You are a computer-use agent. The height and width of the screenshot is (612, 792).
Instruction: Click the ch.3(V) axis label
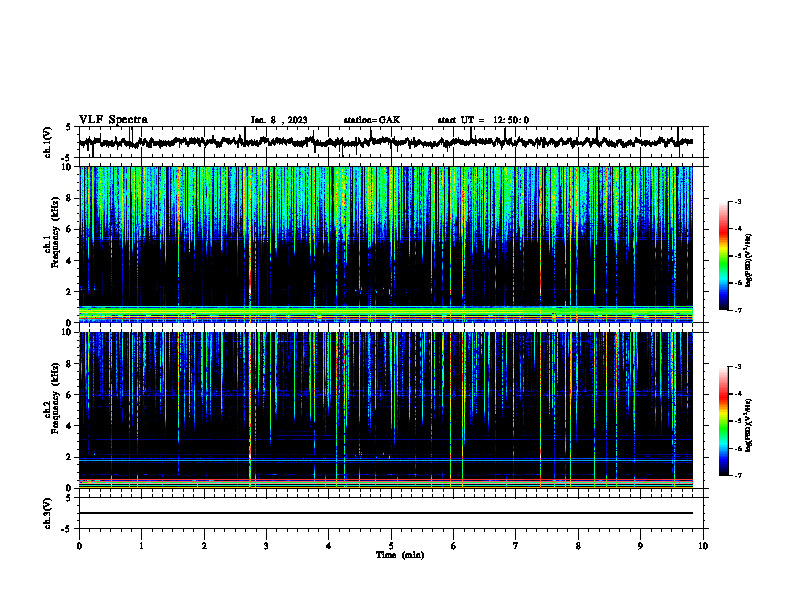point(48,513)
